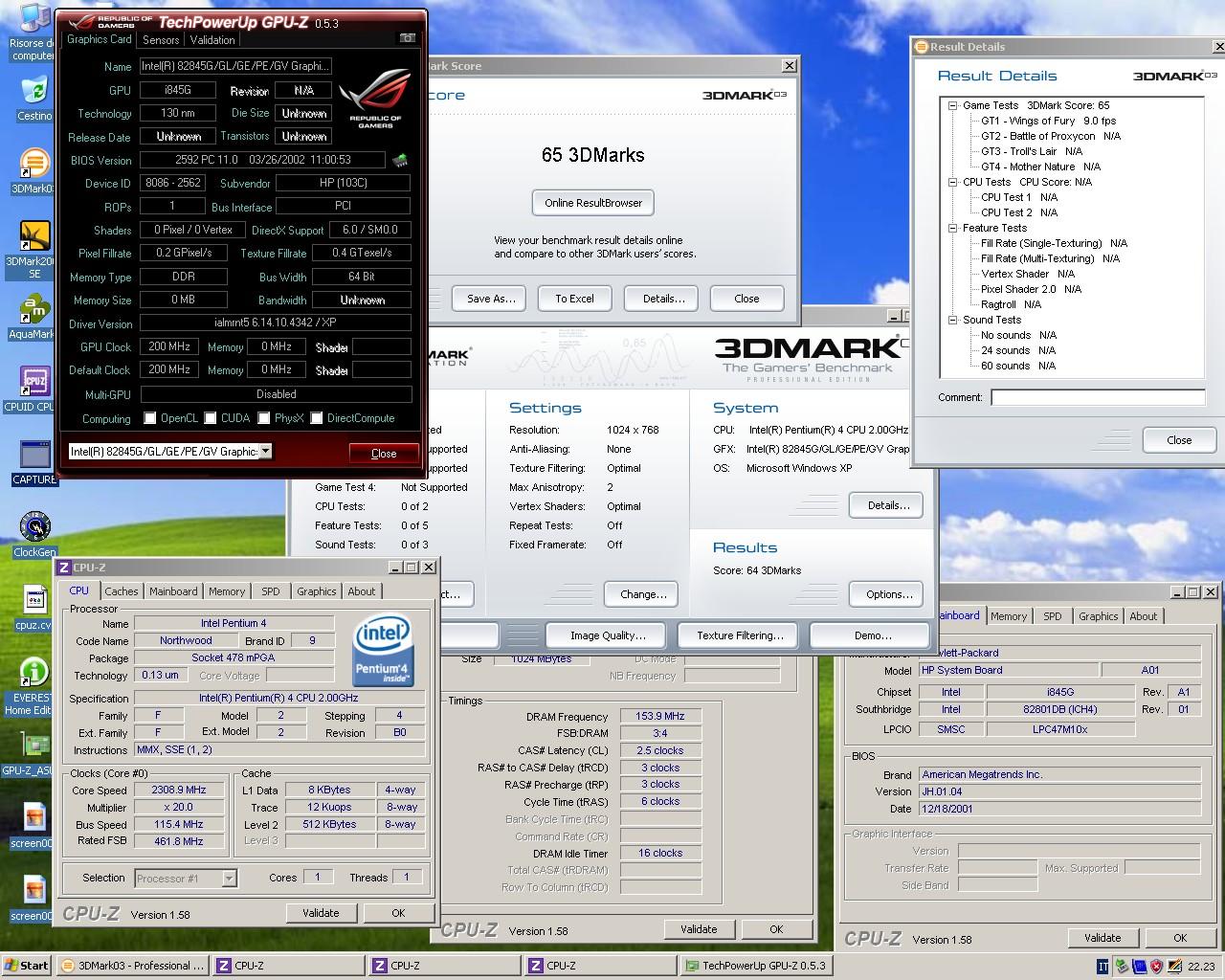Open the GPU selection dropdown in GPU-Z
Viewport: 1225px width, 980px height.
(x=265, y=451)
